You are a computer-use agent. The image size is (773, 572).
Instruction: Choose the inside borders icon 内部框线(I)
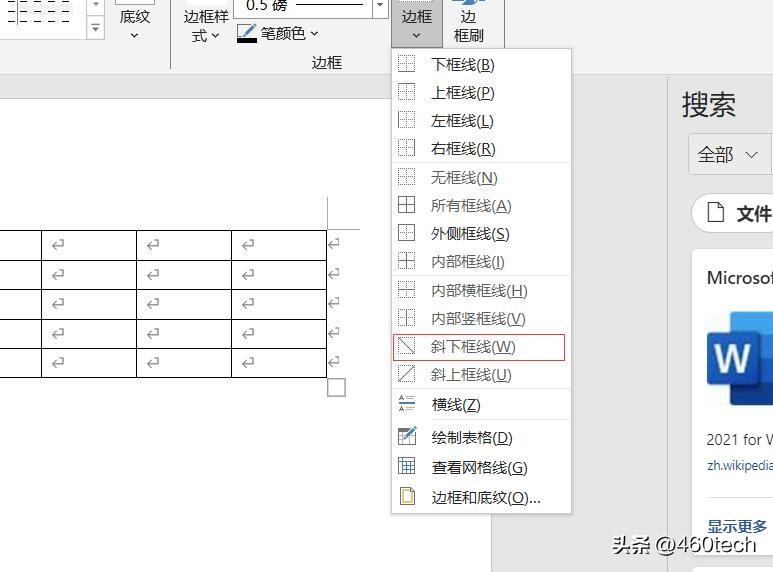point(407,261)
